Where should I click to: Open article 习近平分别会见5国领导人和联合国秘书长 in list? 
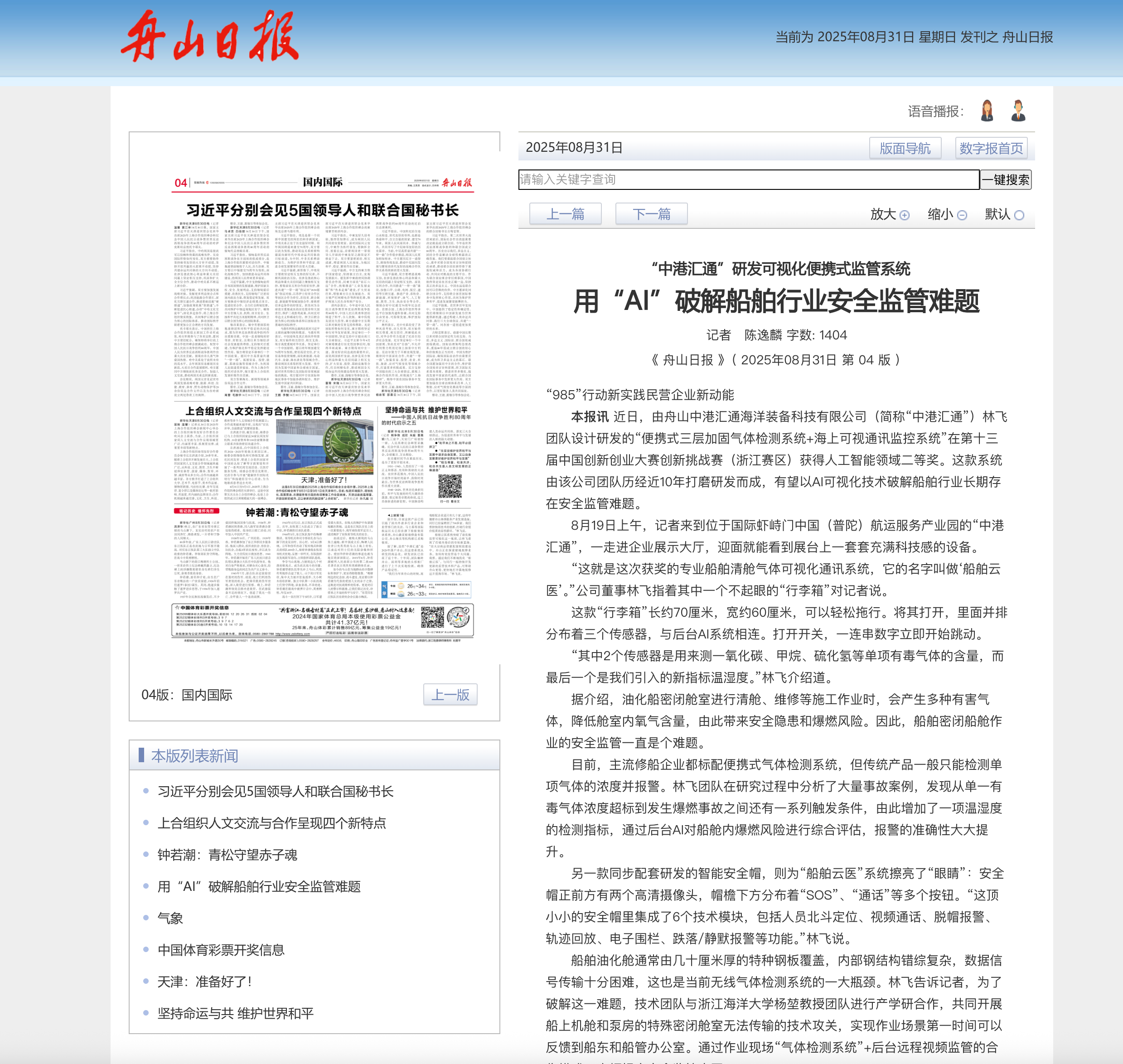[x=275, y=791]
